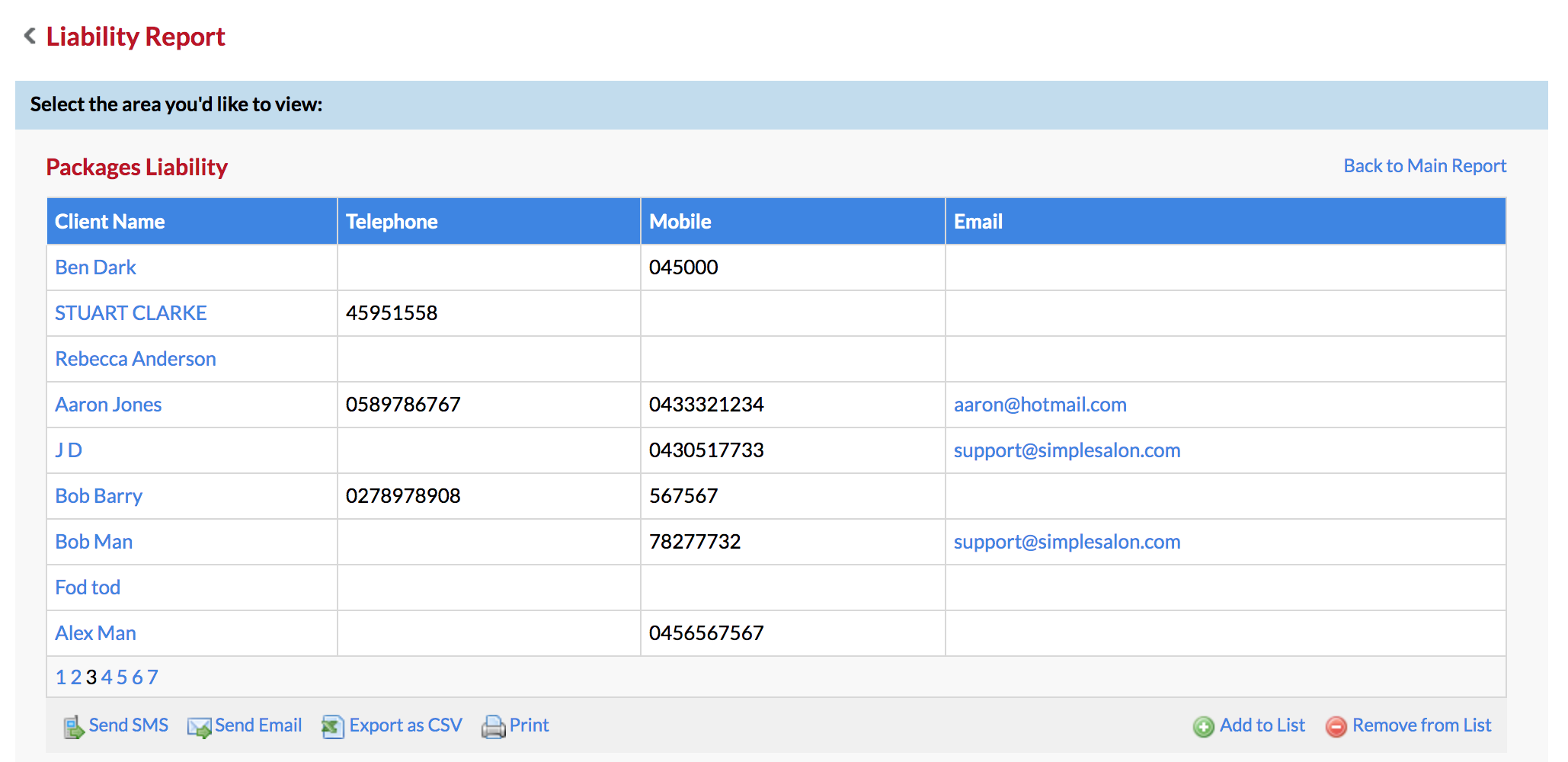Select Bob Barry's mobile 567567

[683, 496]
